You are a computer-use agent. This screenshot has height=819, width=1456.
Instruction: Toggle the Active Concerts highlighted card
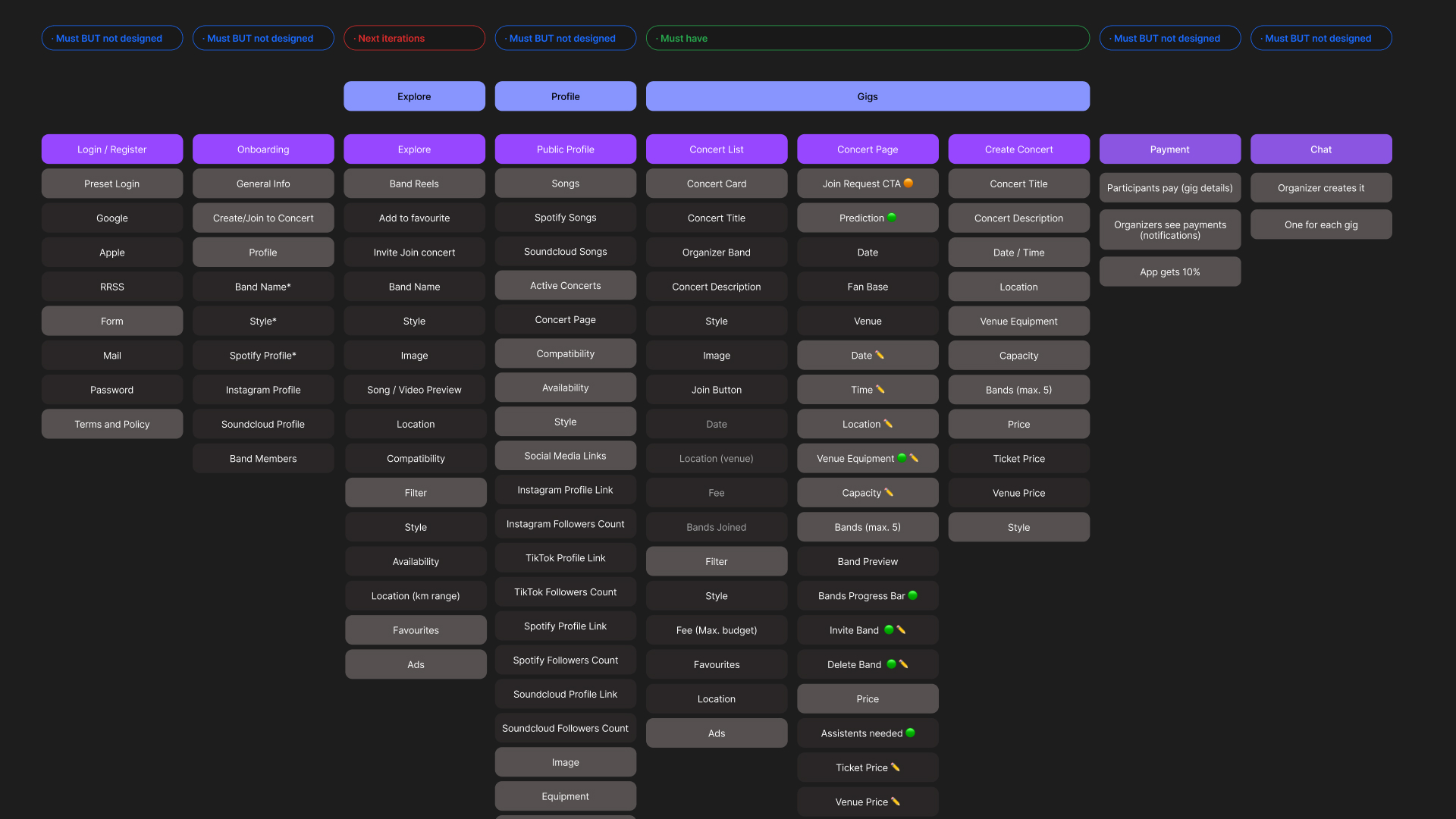click(565, 285)
